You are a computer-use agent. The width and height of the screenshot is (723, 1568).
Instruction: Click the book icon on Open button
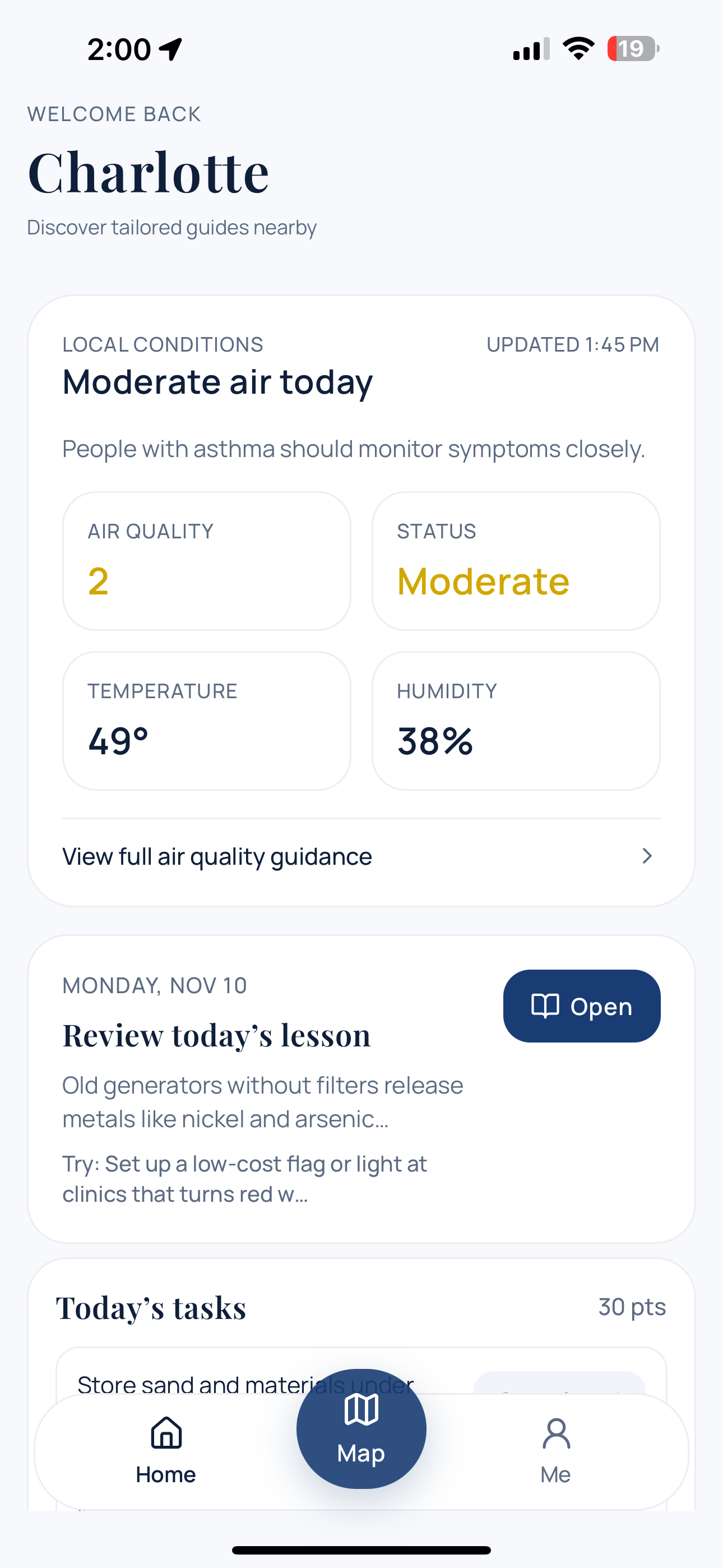[x=545, y=1006]
